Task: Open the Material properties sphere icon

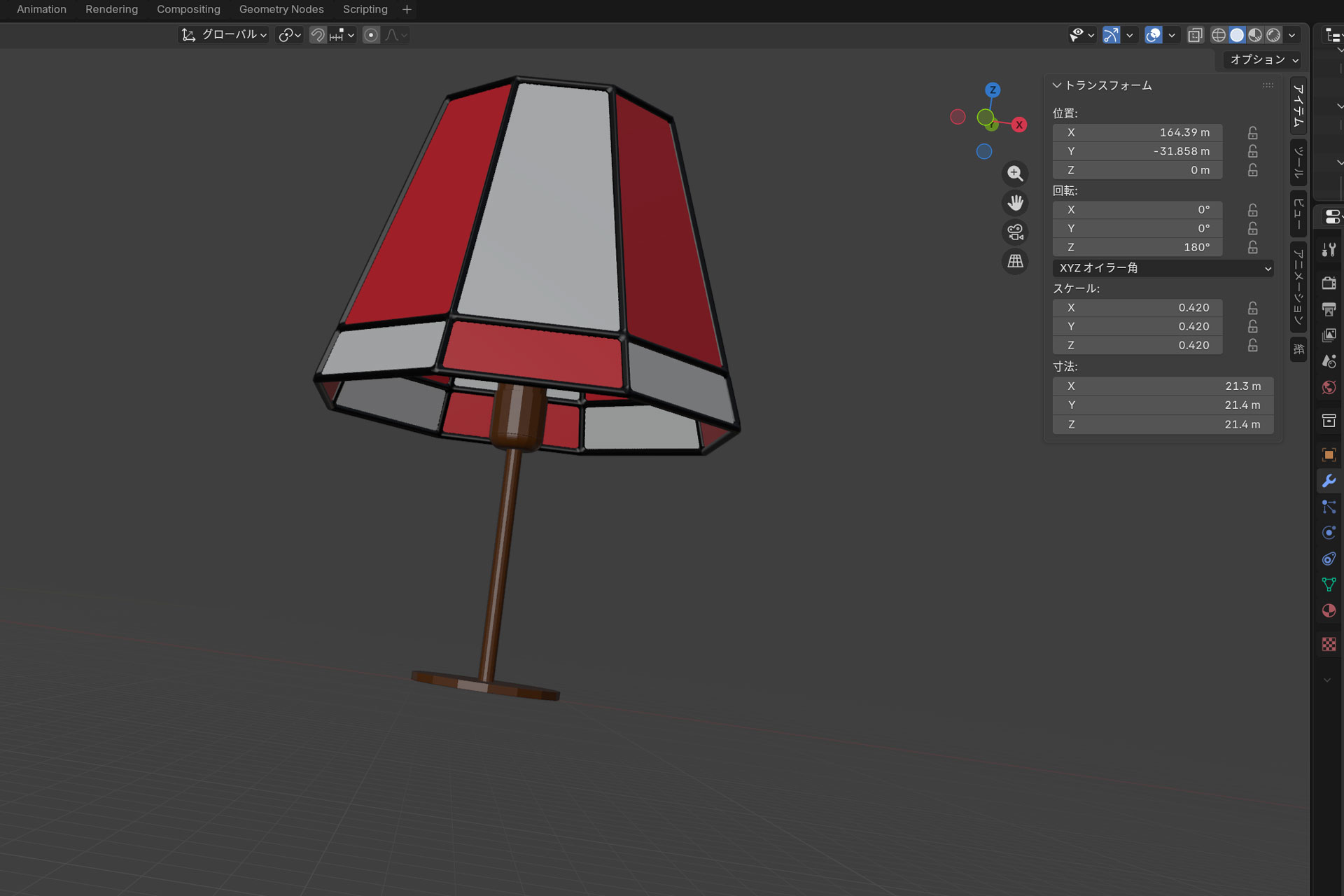Action: tap(1329, 610)
